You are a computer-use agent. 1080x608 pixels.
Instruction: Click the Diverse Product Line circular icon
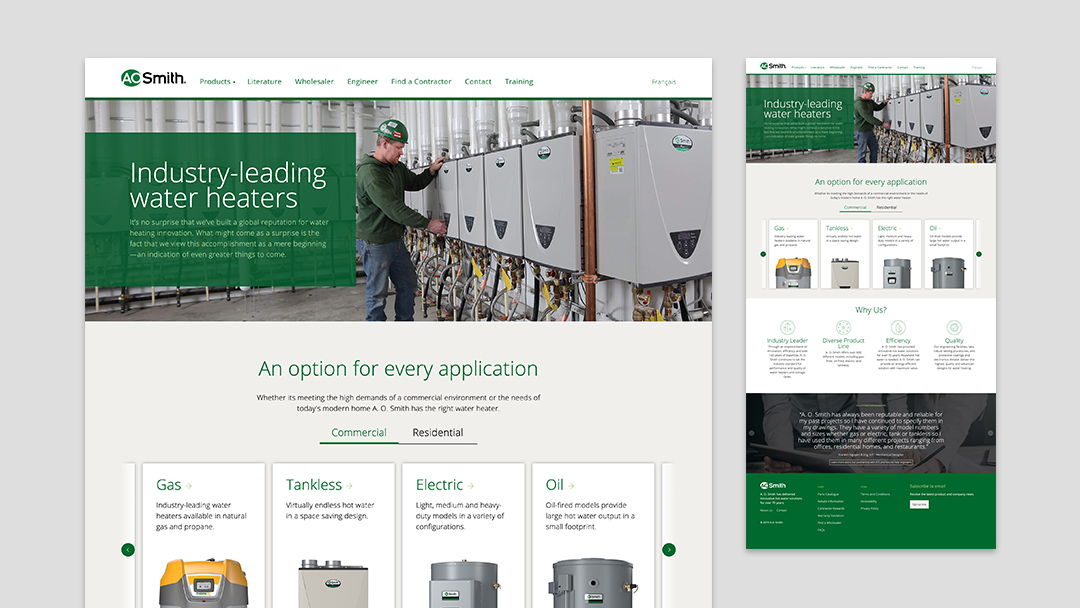(x=843, y=327)
